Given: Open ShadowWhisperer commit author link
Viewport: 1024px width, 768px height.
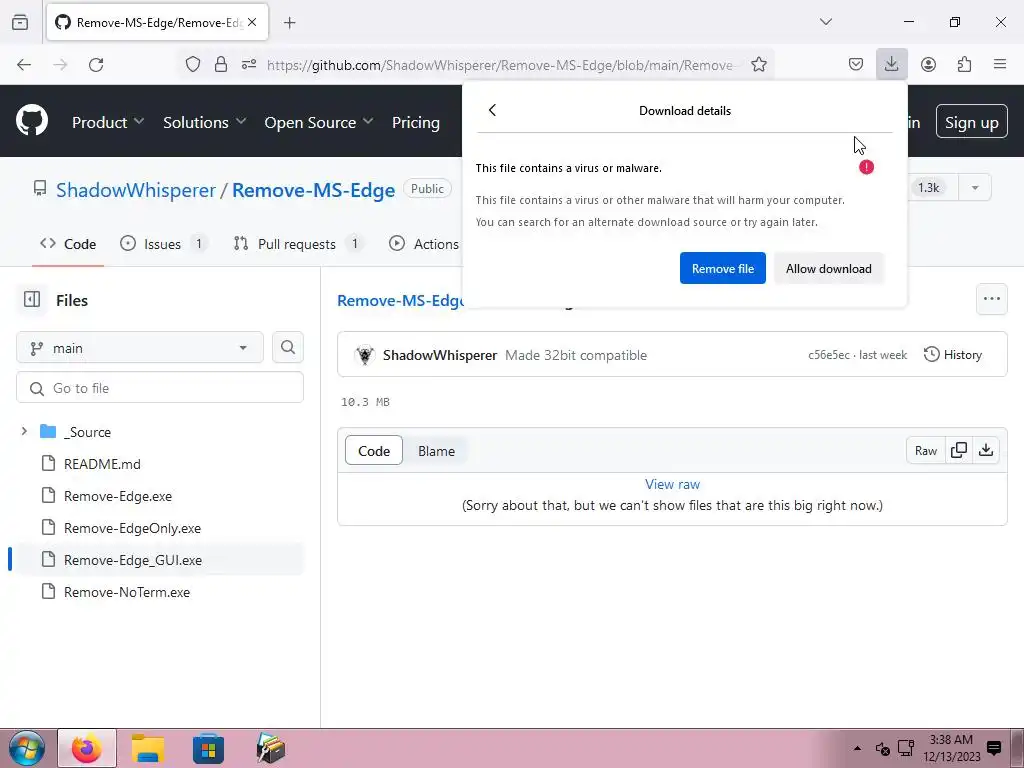Looking at the screenshot, I should click(440, 355).
